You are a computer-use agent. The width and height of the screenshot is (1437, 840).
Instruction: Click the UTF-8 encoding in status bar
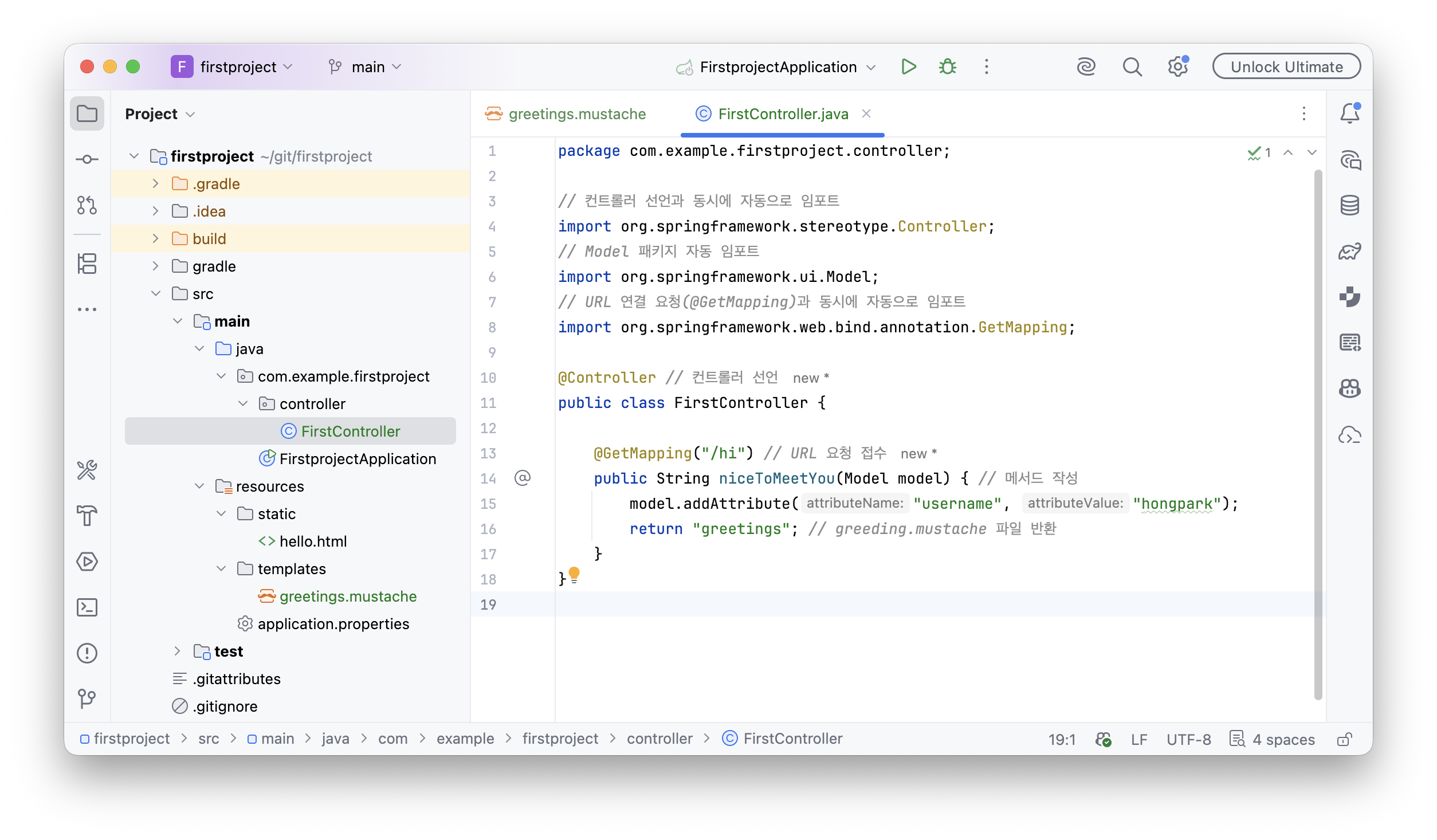[x=1188, y=739]
